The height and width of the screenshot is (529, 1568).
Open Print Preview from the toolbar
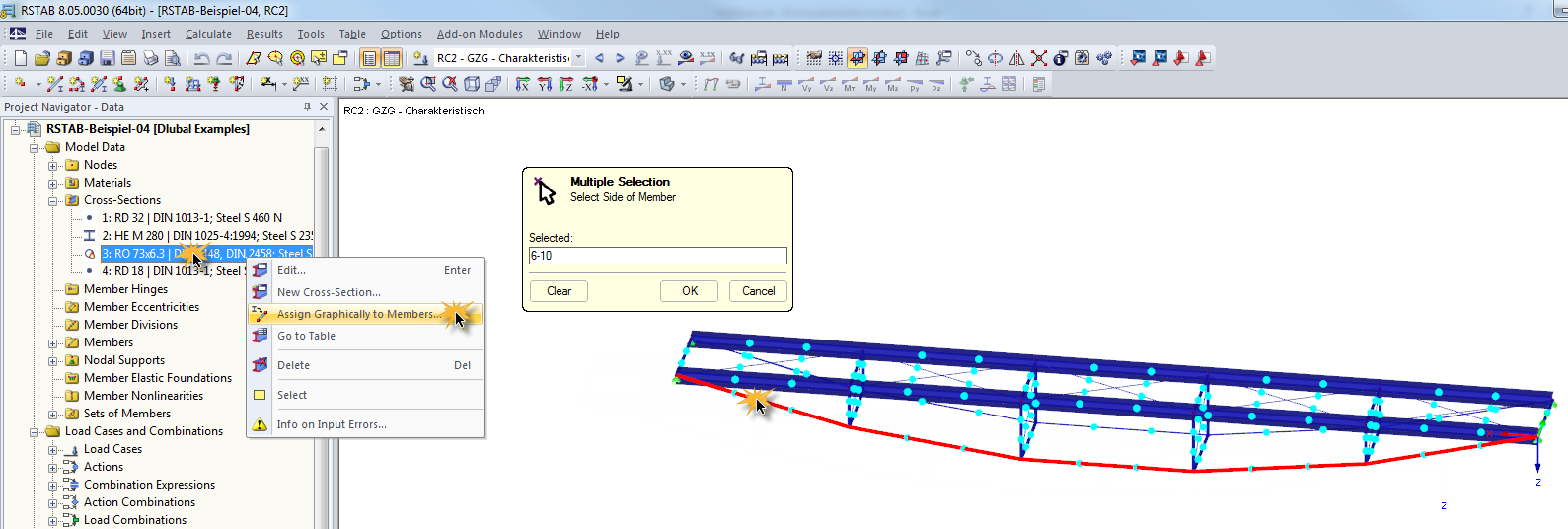(x=173, y=58)
